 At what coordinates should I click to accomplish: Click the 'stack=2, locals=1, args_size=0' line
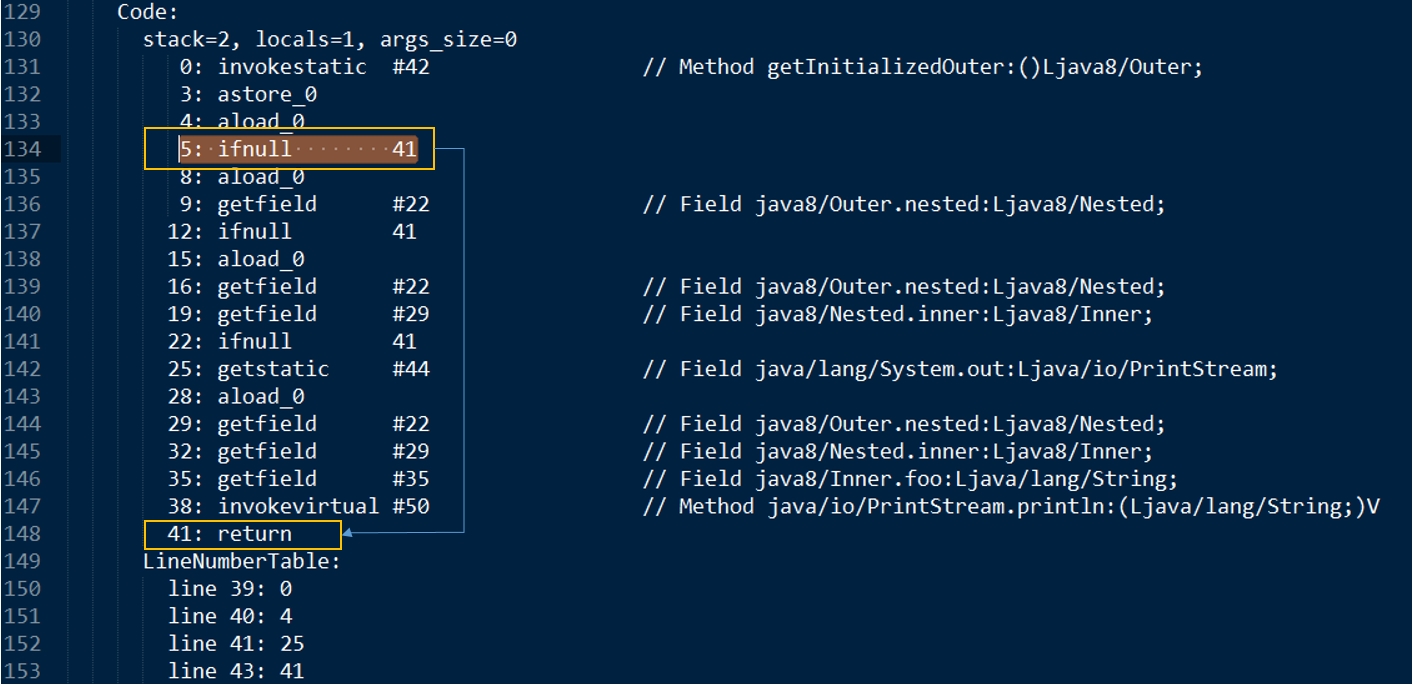(x=330, y=41)
